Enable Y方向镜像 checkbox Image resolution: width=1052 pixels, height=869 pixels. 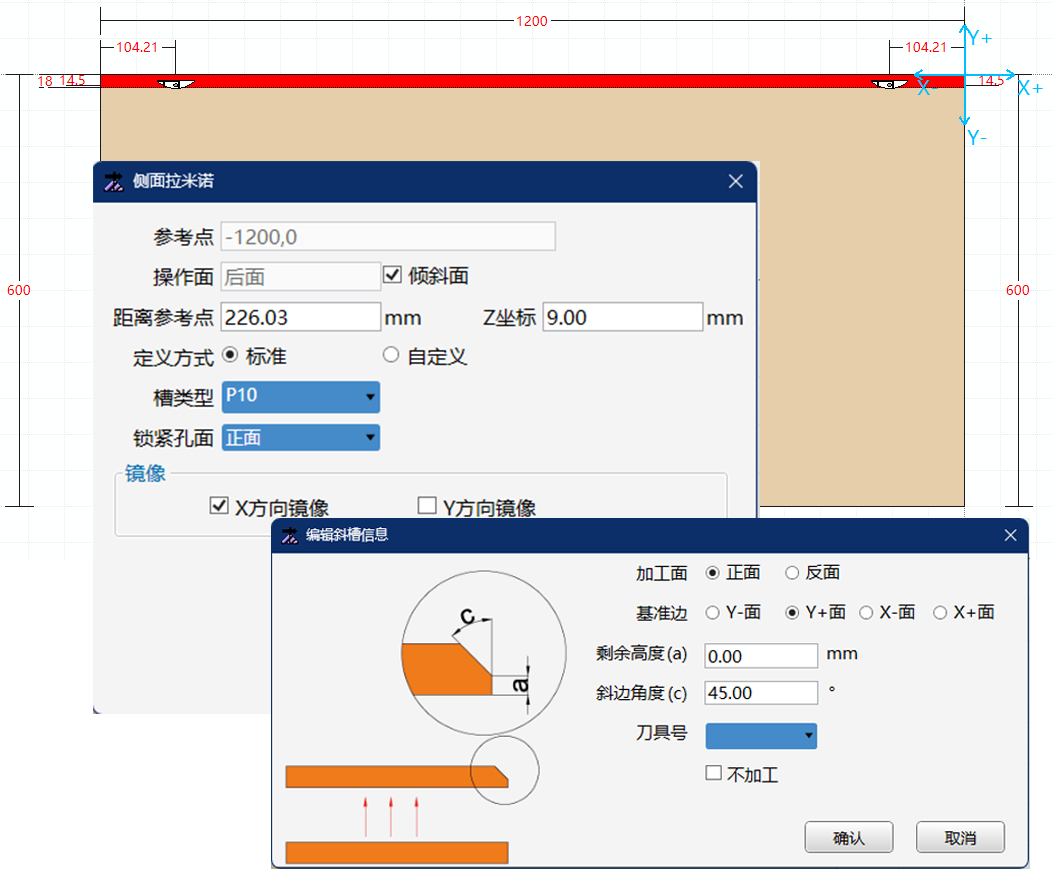pos(427,506)
